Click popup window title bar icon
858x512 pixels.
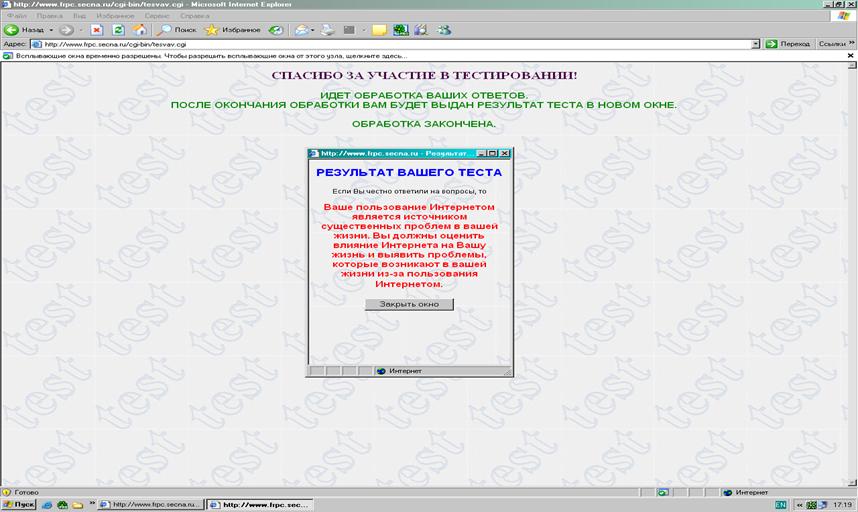tap(314, 154)
